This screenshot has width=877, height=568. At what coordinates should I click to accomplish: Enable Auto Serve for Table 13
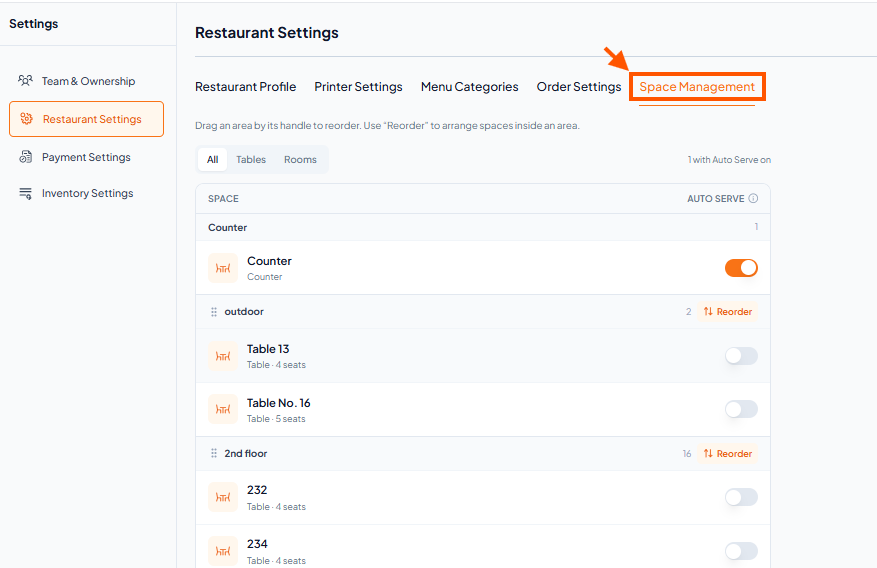click(741, 356)
